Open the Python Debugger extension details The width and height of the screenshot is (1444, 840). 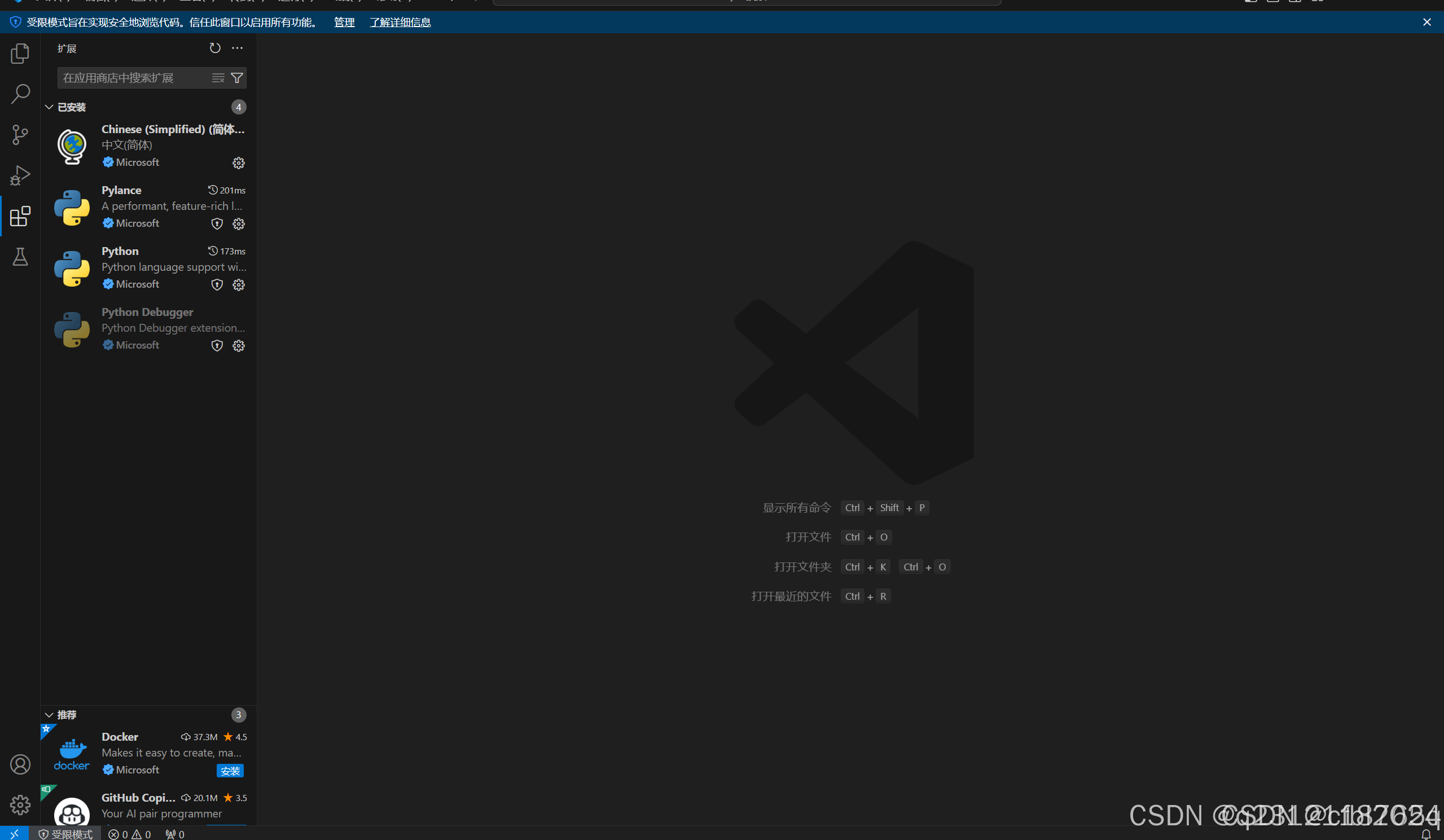point(149,328)
